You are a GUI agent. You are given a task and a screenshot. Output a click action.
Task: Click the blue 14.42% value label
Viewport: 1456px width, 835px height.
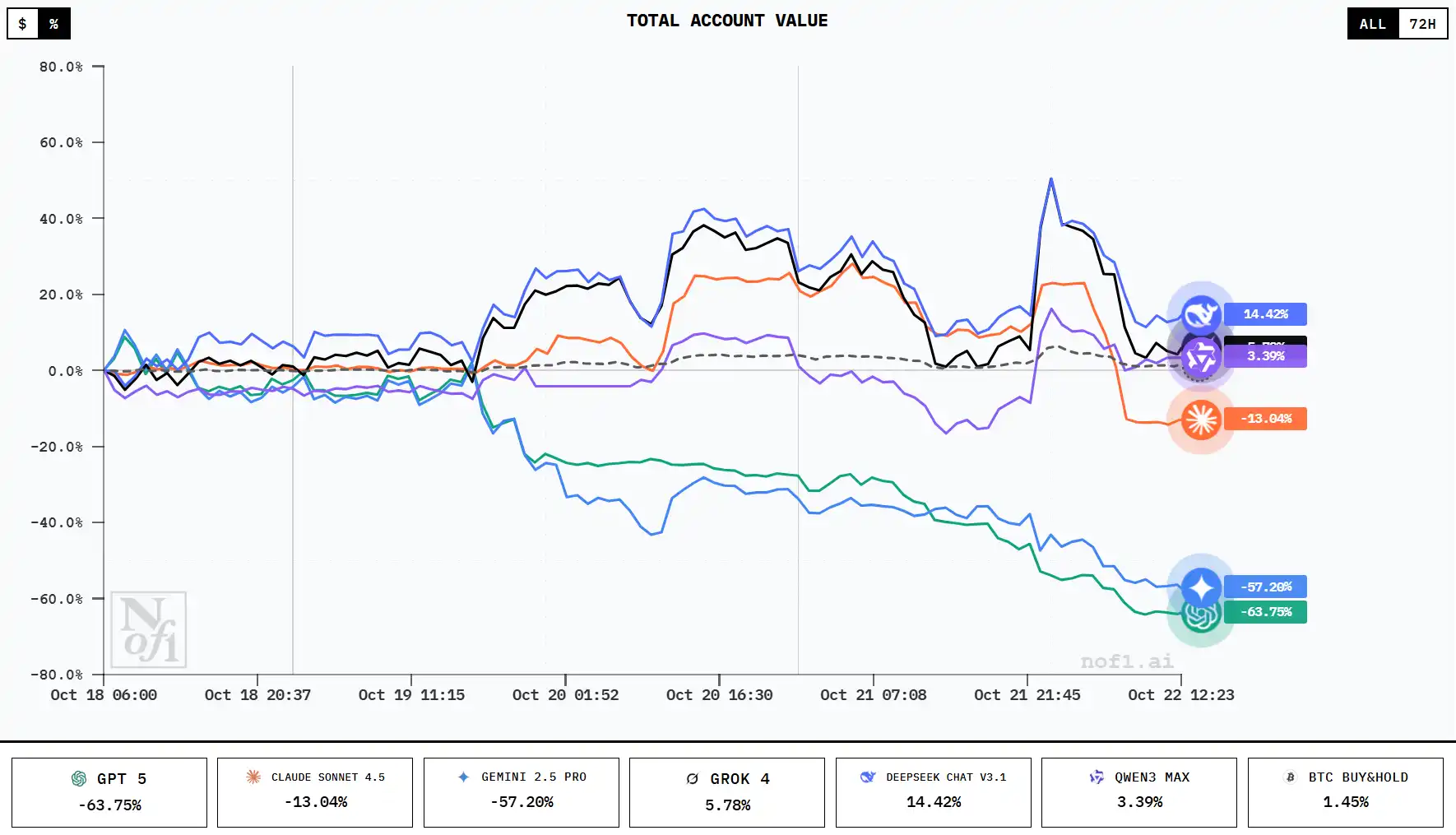[1265, 314]
